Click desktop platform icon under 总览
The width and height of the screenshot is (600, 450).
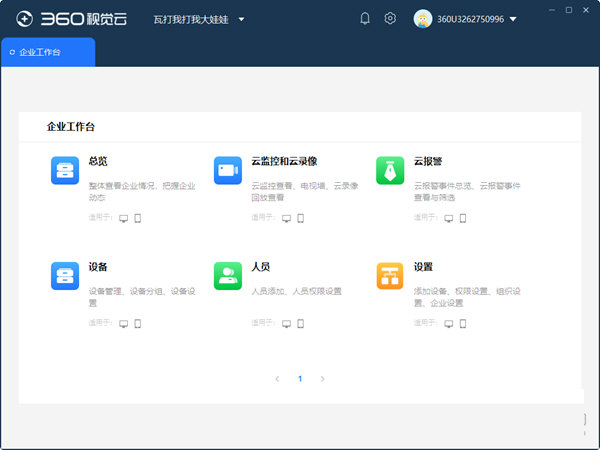(x=123, y=218)
